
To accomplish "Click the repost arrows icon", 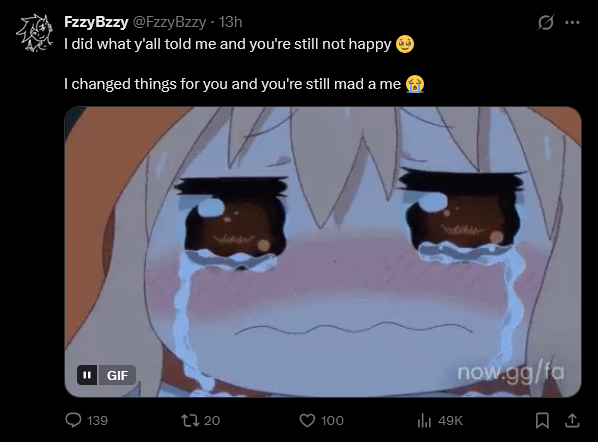I will 190,421.
